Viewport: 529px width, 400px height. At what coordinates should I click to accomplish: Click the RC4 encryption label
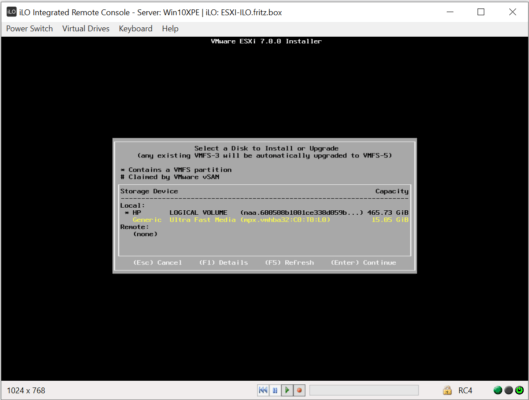coord(465,391)
